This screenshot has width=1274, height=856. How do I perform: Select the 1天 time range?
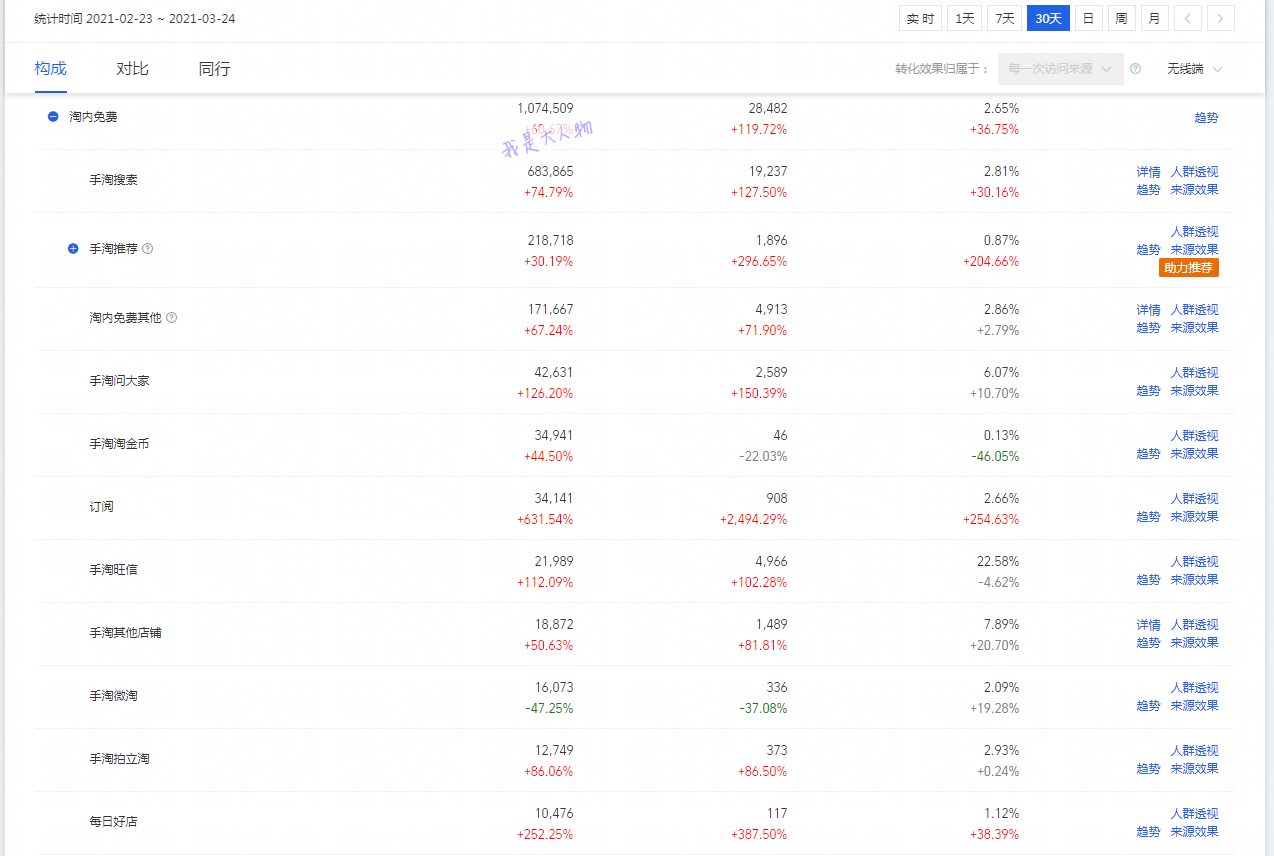point(965,18)
